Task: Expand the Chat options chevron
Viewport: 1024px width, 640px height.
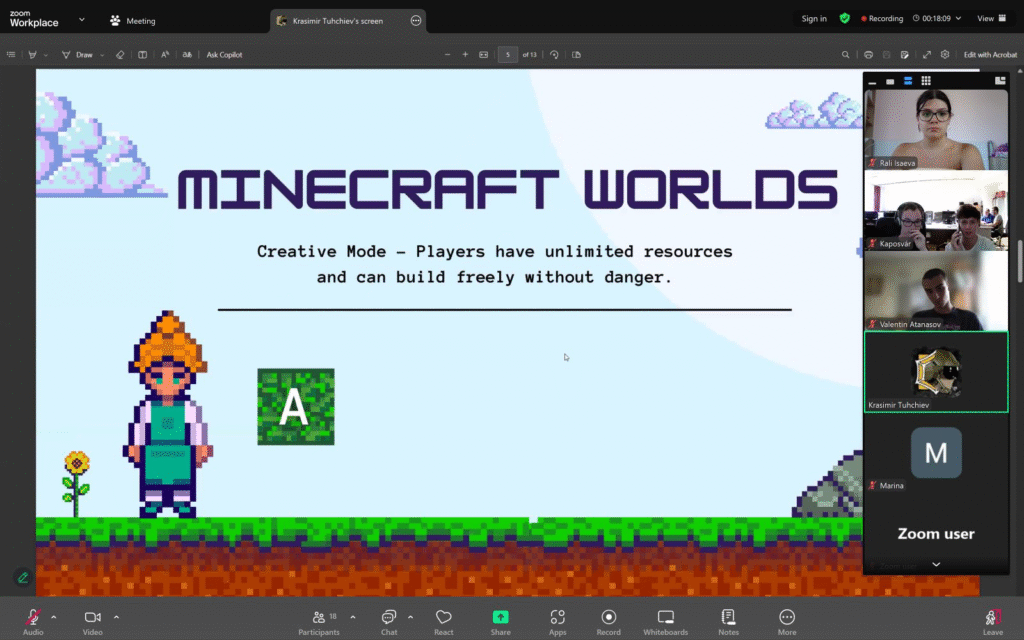Action: (410, 617)
